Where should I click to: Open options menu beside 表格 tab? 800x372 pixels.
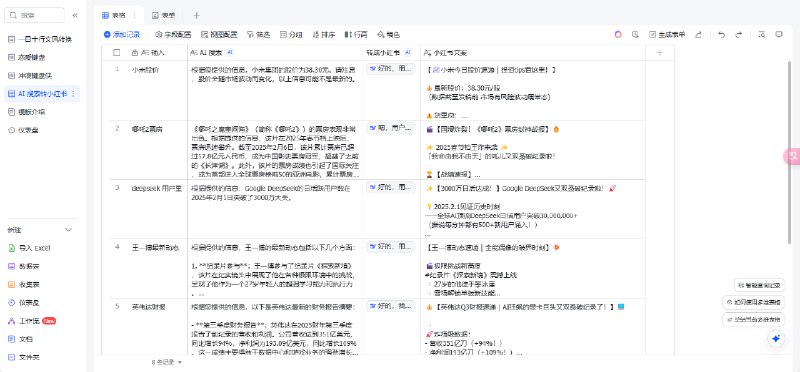click(135, 15)
